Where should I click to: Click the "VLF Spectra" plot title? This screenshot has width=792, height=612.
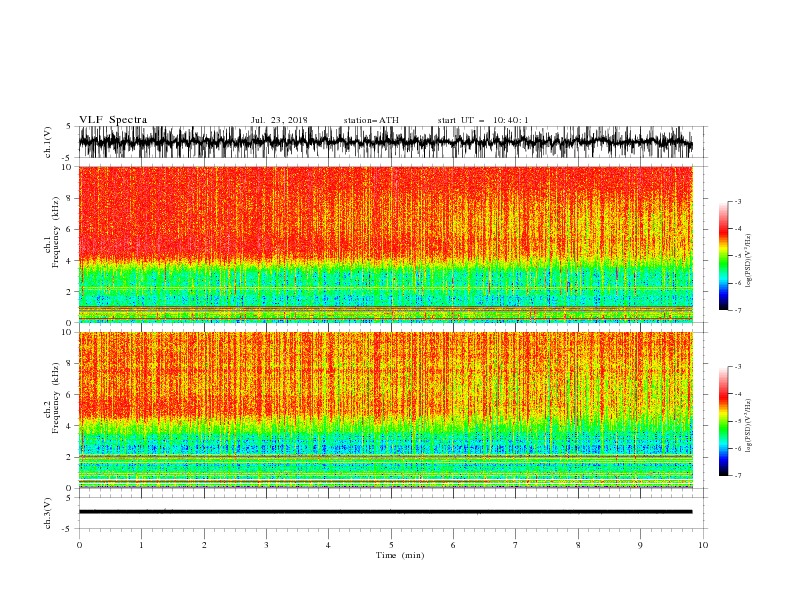pos(113,120)
